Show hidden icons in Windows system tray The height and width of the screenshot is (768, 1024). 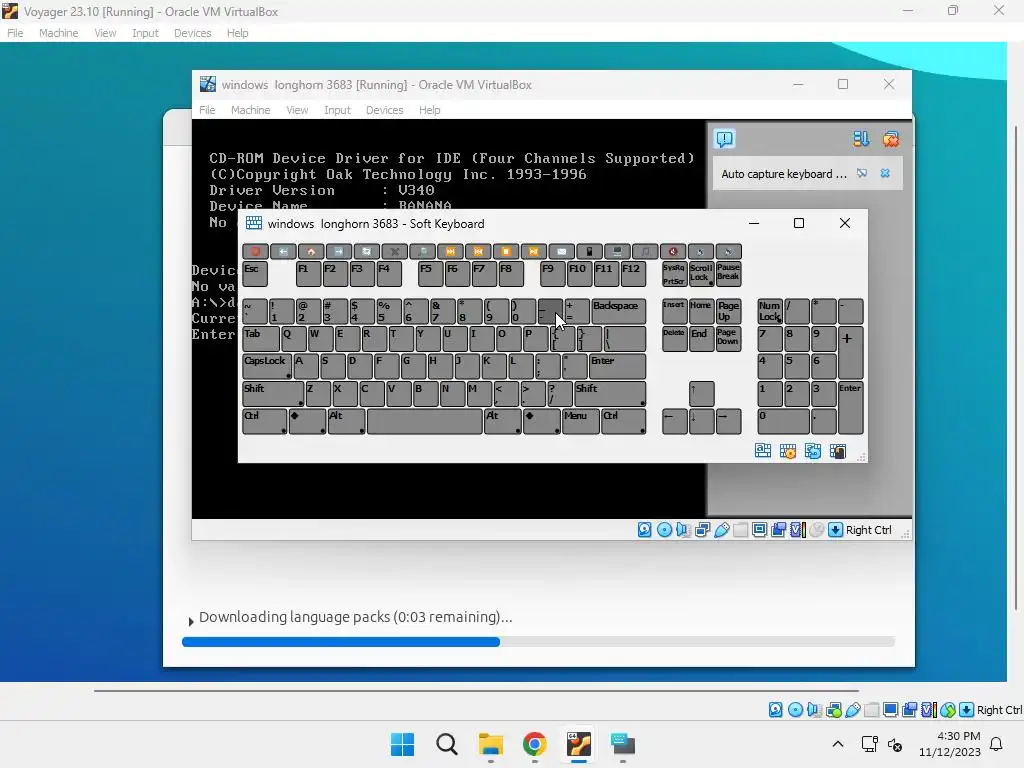pyautogui.click(x=838, y=744)
